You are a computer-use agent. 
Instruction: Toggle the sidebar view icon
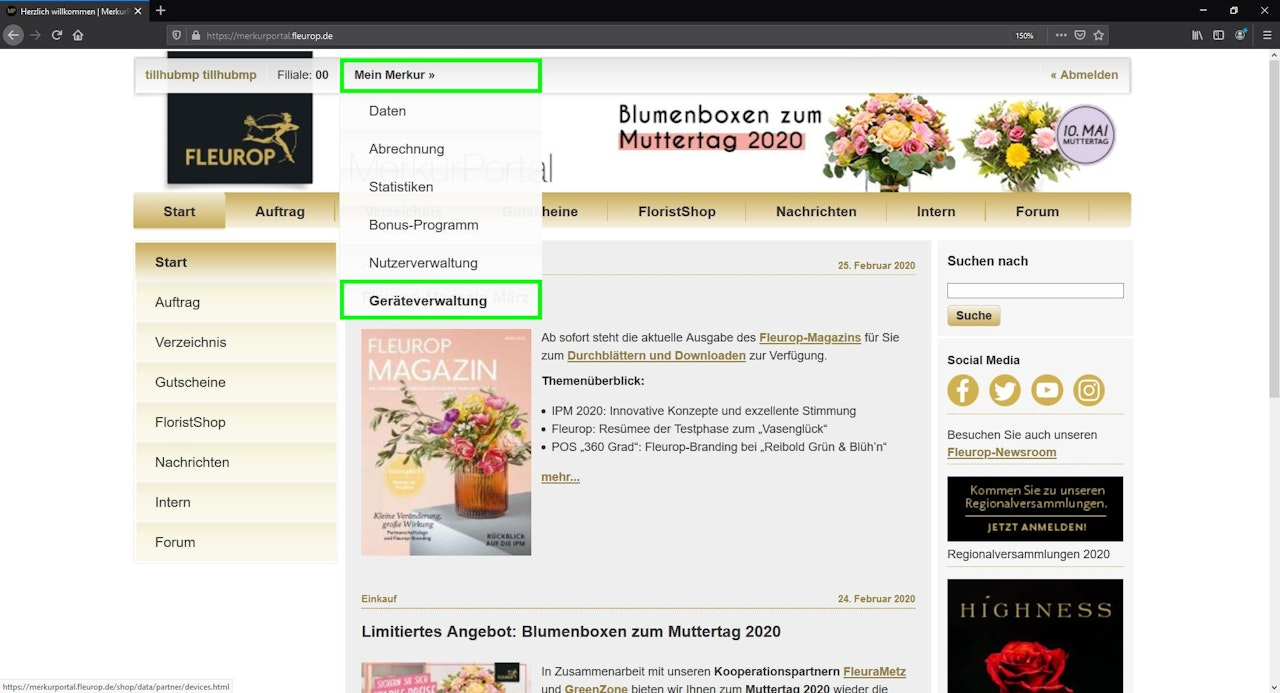tap(1218, 35)
